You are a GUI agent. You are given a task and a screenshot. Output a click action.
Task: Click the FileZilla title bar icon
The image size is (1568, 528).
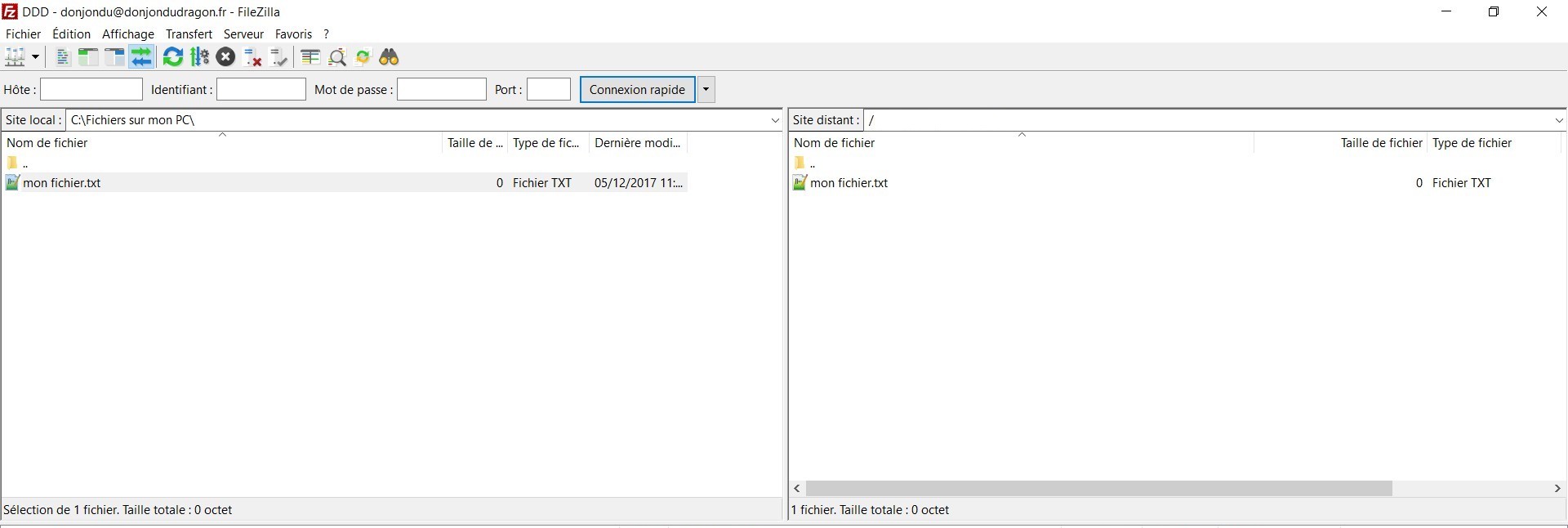click(x=10, y=11)
